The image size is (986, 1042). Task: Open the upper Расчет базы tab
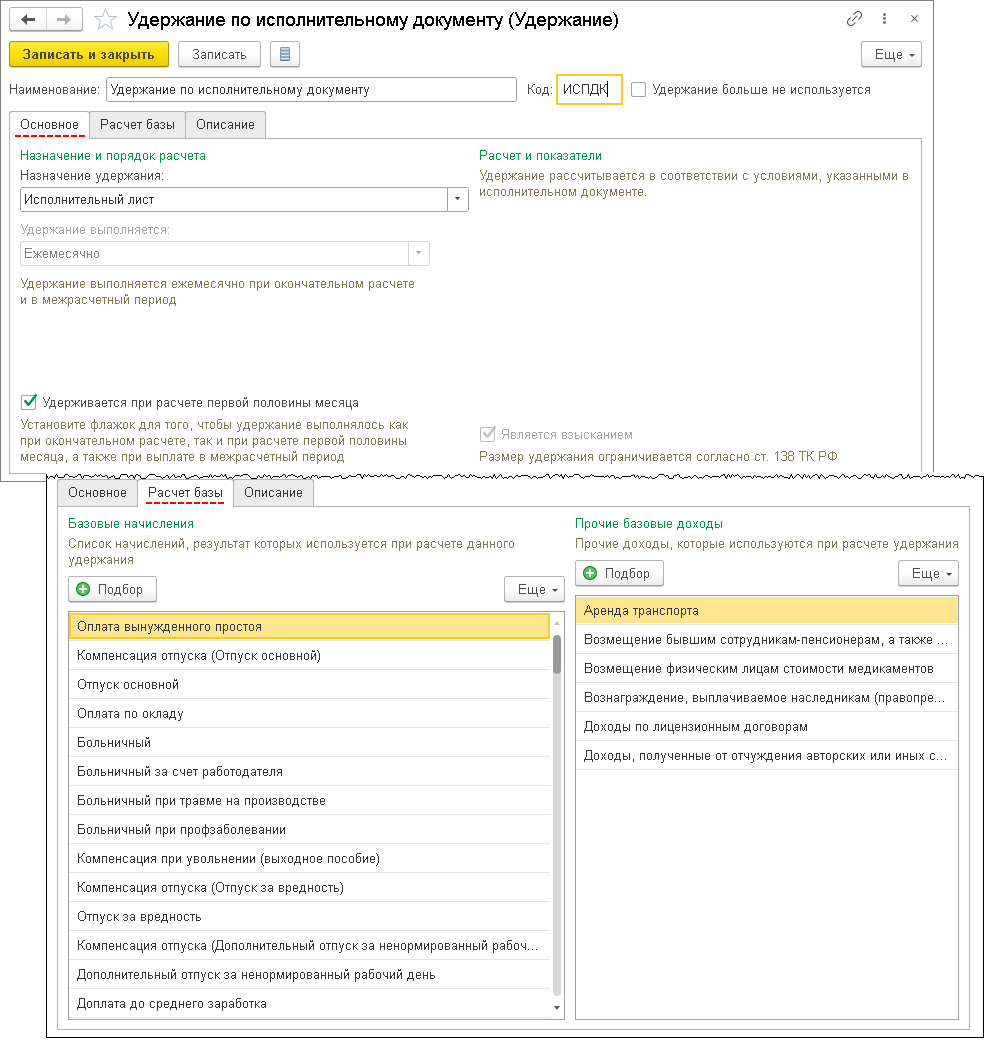137,125
